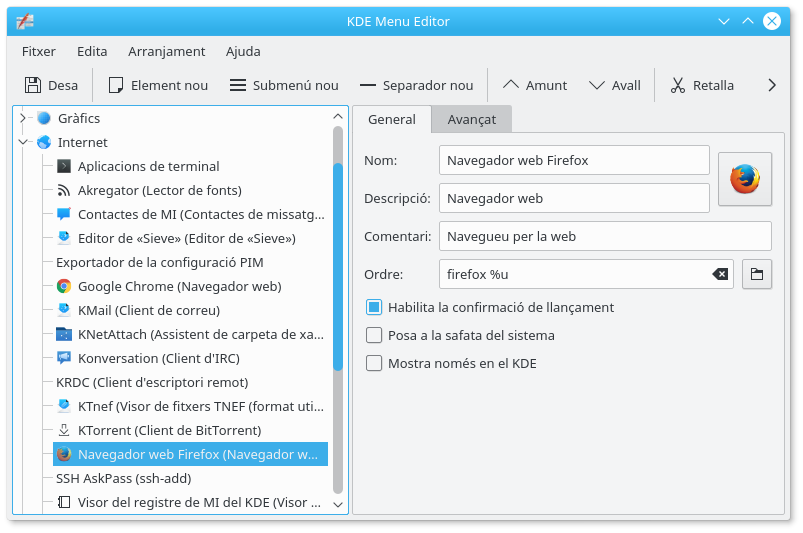
Task: Switch to the Avançat tab
Action: (471, 119)
